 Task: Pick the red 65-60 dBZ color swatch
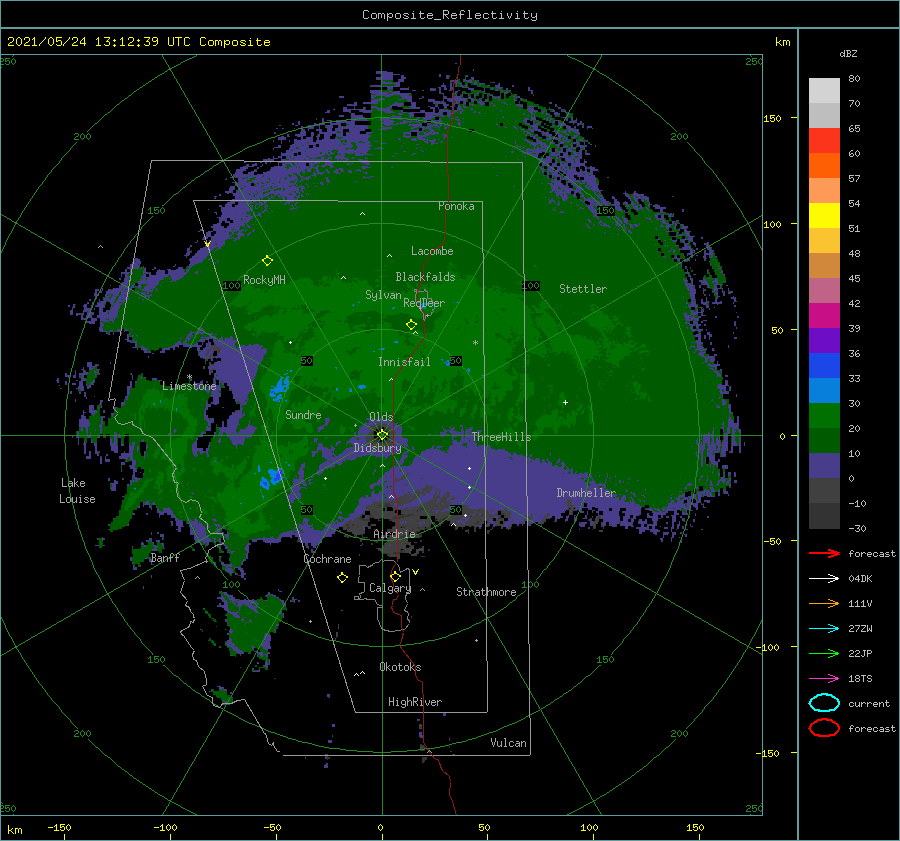click(824, 141)
